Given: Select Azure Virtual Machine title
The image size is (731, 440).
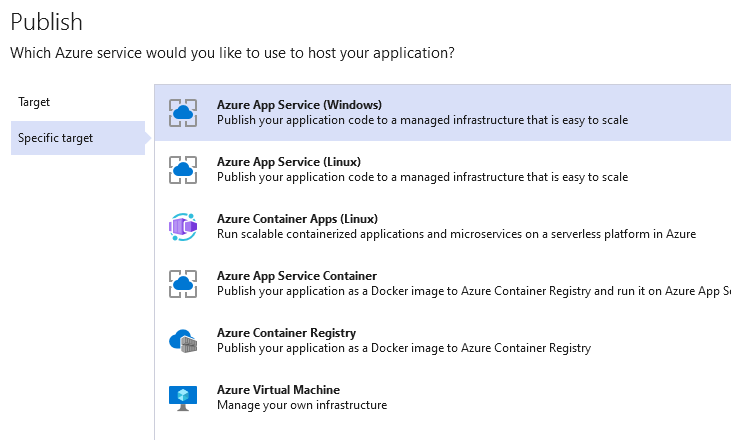Looking at the screenshot, I should point(278,390).
